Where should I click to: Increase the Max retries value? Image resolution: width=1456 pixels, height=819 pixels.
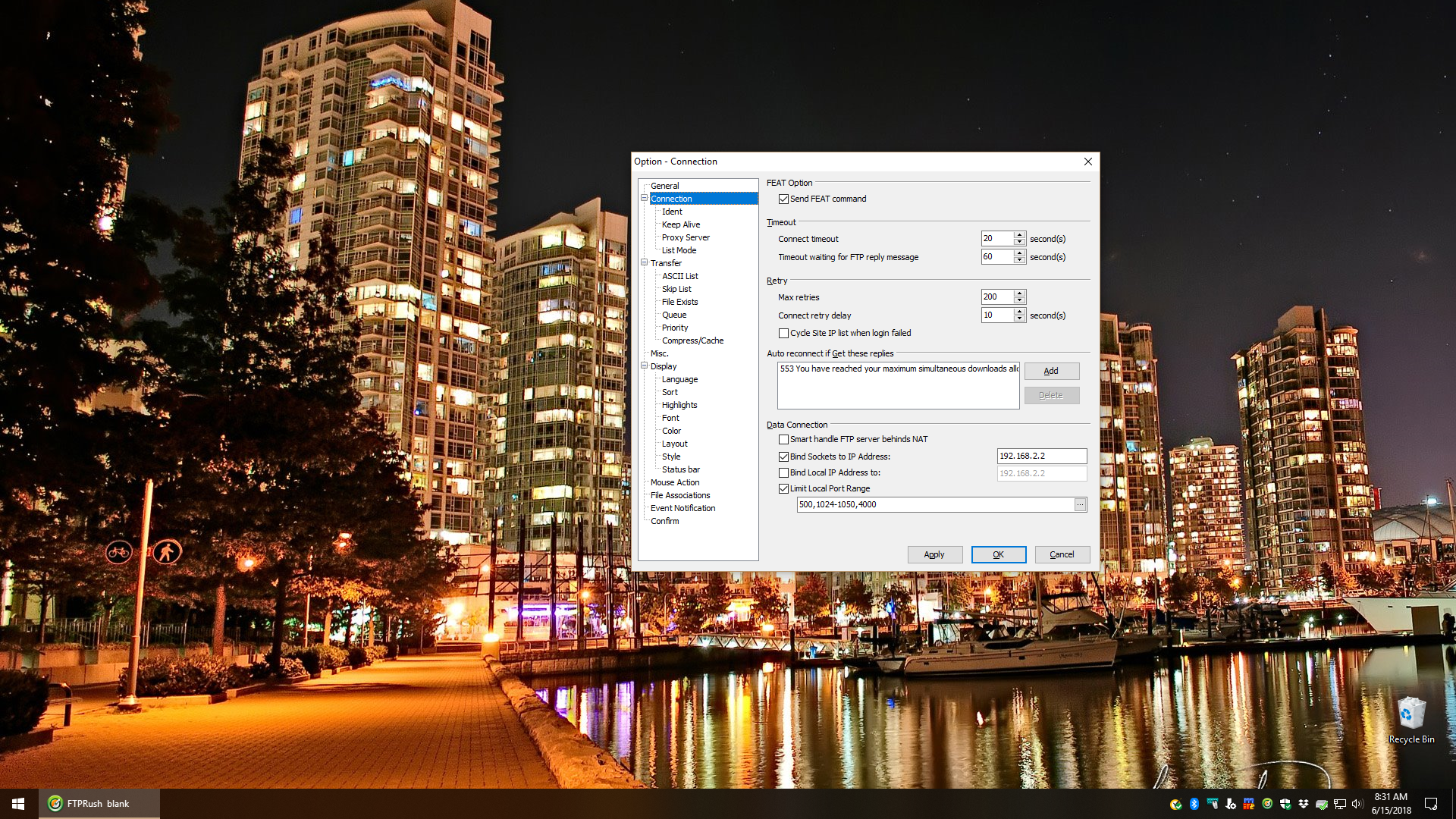pyautogui.click(x=1020, y=293)
